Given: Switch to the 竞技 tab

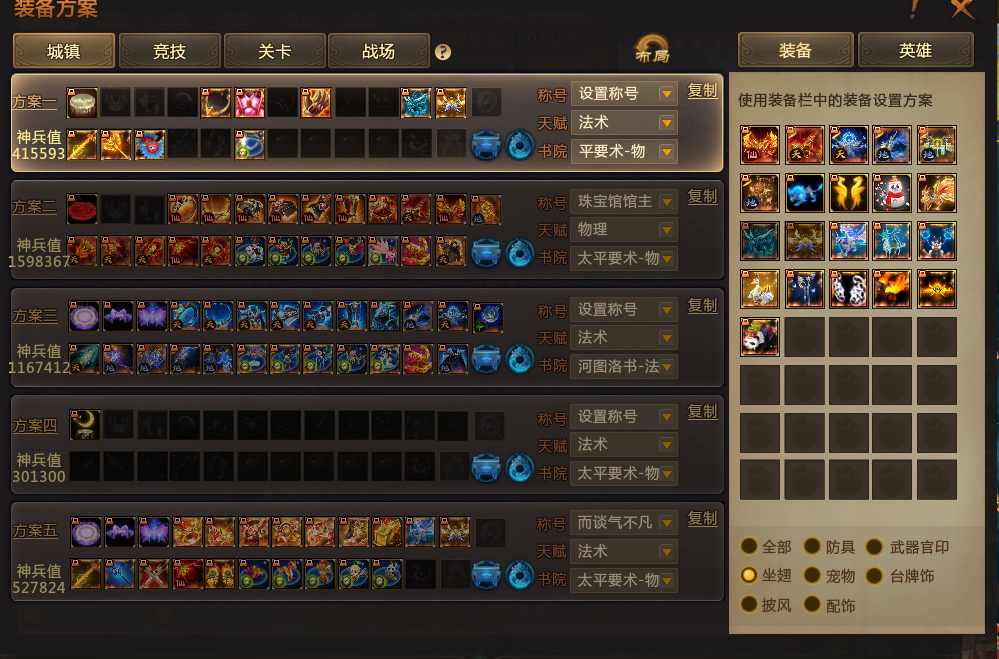Looking at the screenshot, I should pyautogui.click(x=169, y=51).
